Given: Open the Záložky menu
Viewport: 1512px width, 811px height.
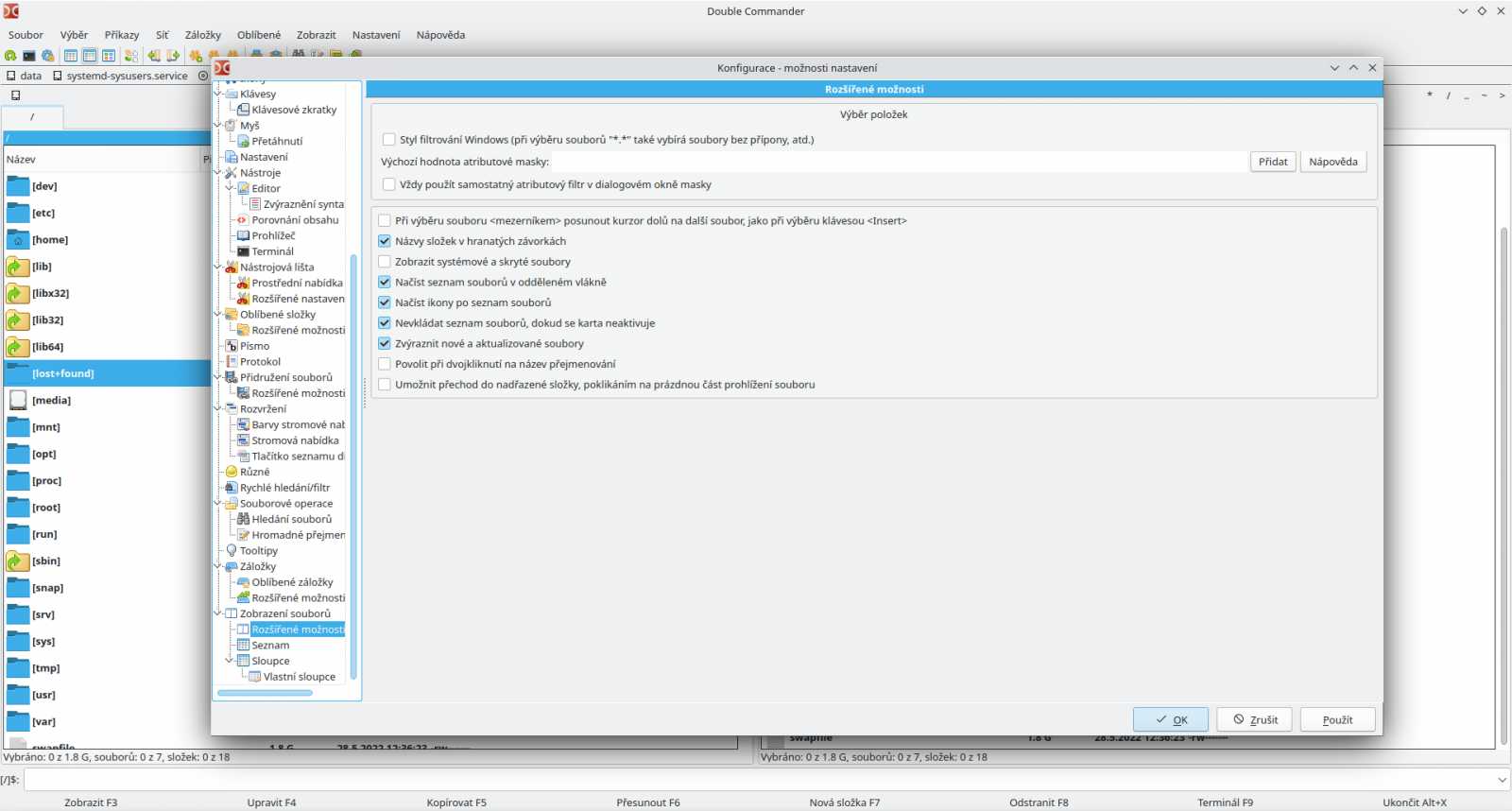Looking at the screenshot, I should point(203,35).
